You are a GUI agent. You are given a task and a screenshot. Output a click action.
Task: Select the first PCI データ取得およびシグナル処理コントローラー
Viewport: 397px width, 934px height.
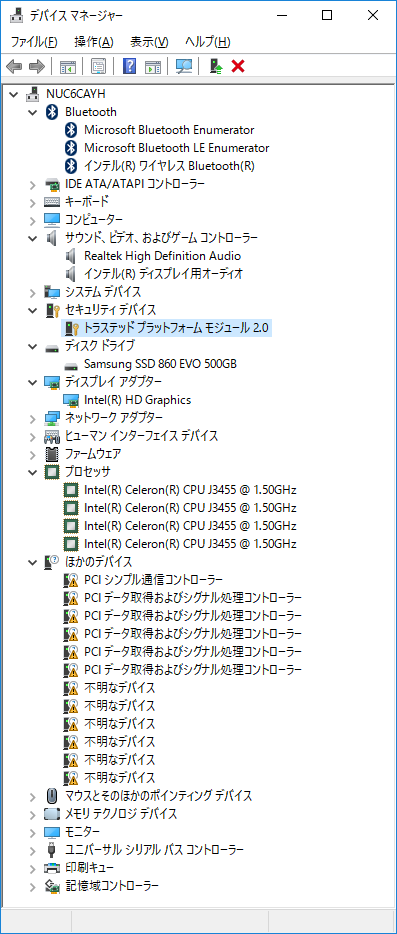193,597
